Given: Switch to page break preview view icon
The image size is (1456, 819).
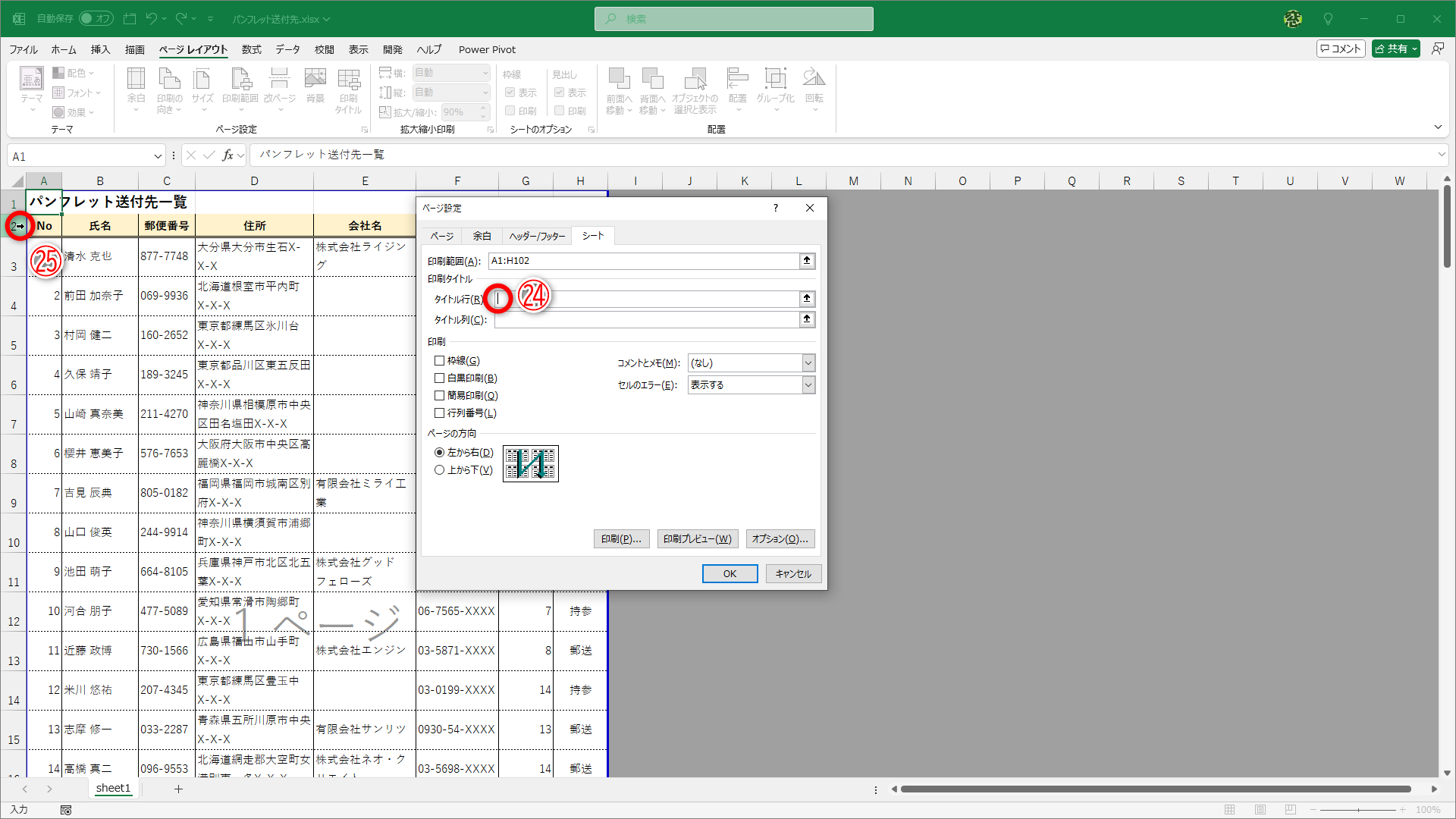Looking at the screenshot, I should (x=1291, y=810).
